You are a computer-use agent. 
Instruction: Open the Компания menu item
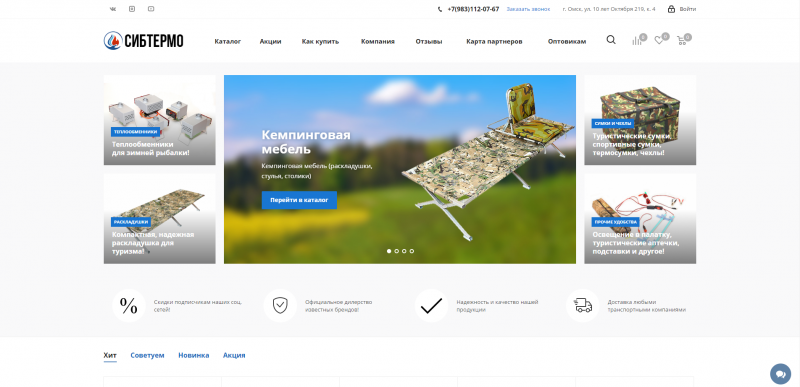(x=378, y=41)
